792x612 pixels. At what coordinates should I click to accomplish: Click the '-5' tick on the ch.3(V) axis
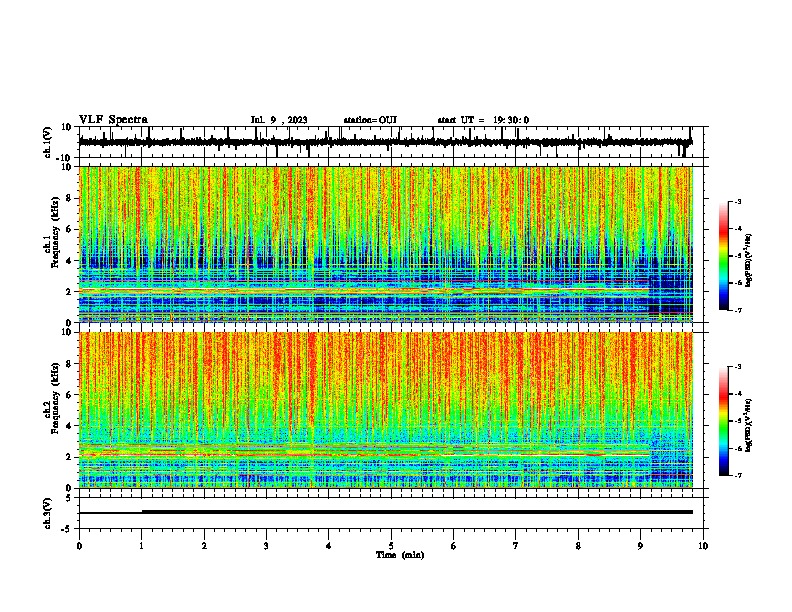coord(67,529)
